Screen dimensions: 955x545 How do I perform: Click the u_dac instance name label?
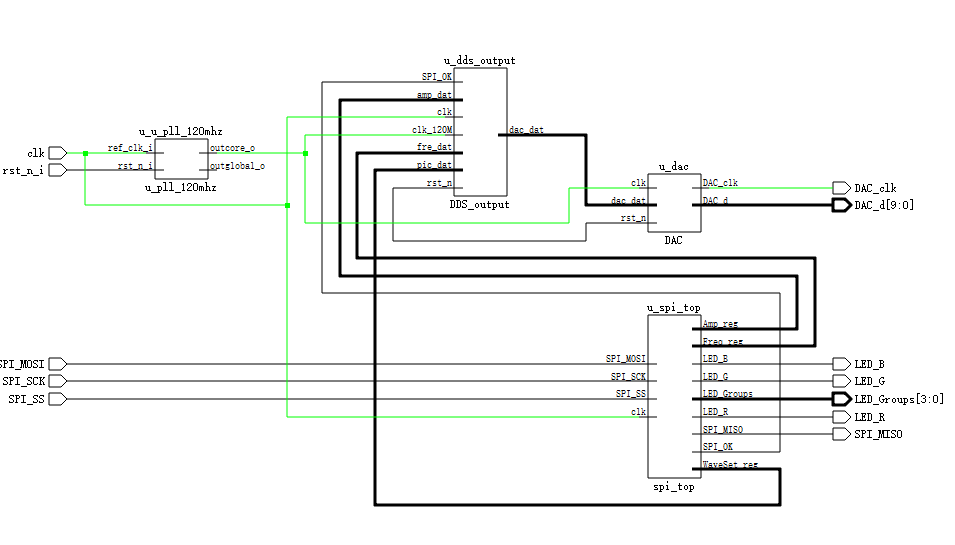click(674, 167)
